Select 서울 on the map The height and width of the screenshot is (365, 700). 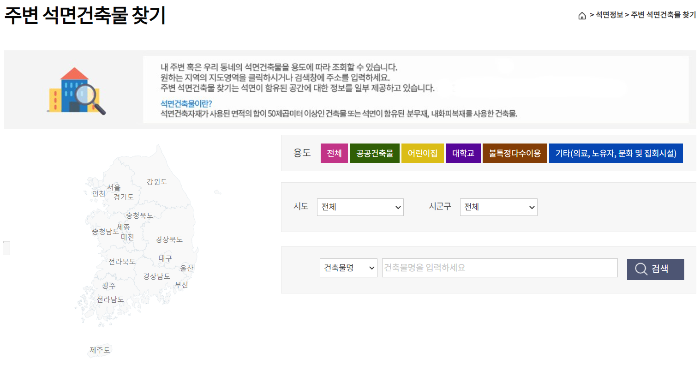pos(114,187)
